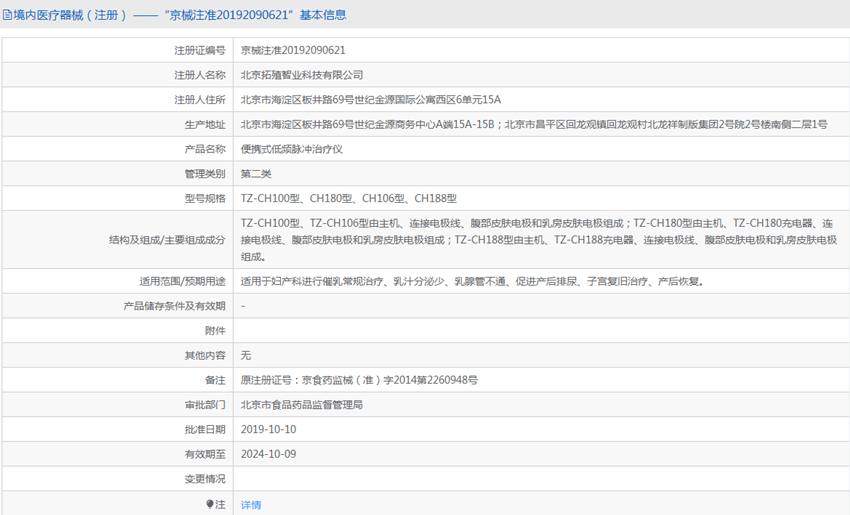Click the 其他内容 label
The height and width of the screenshot is (515, 850).
205,356
